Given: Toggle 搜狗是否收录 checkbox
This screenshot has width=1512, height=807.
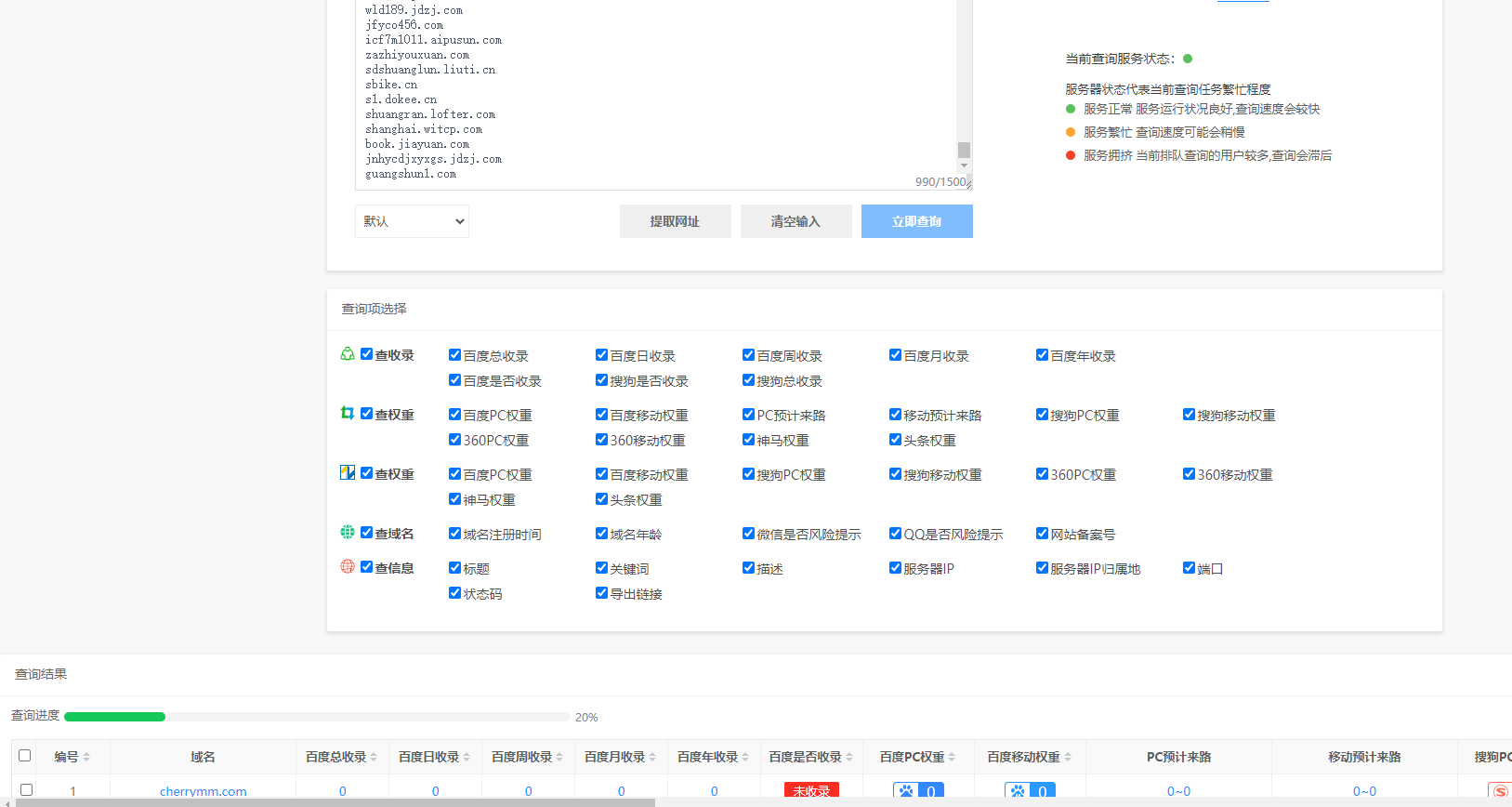Looking at the screenshot, I should [x=602, y=380].
